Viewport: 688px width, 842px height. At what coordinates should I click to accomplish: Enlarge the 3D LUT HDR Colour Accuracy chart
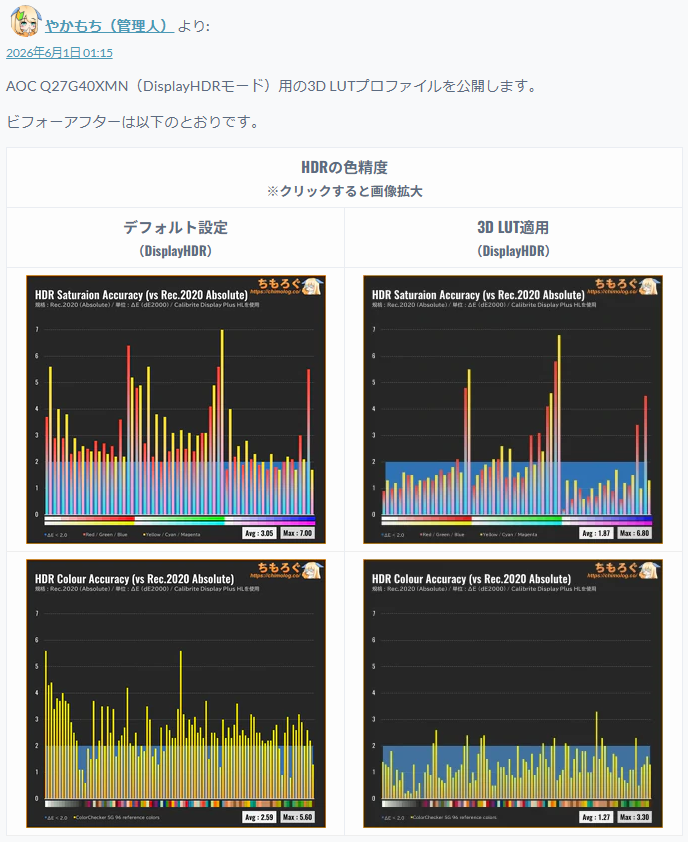click(x=513, y=693)
